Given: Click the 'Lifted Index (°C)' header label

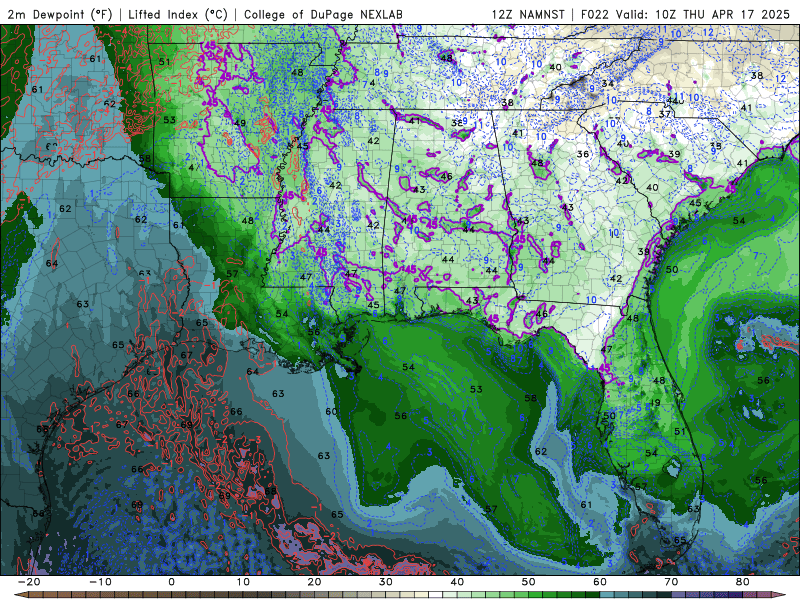Looking at the screenshot, I should (x=178, y=14).
